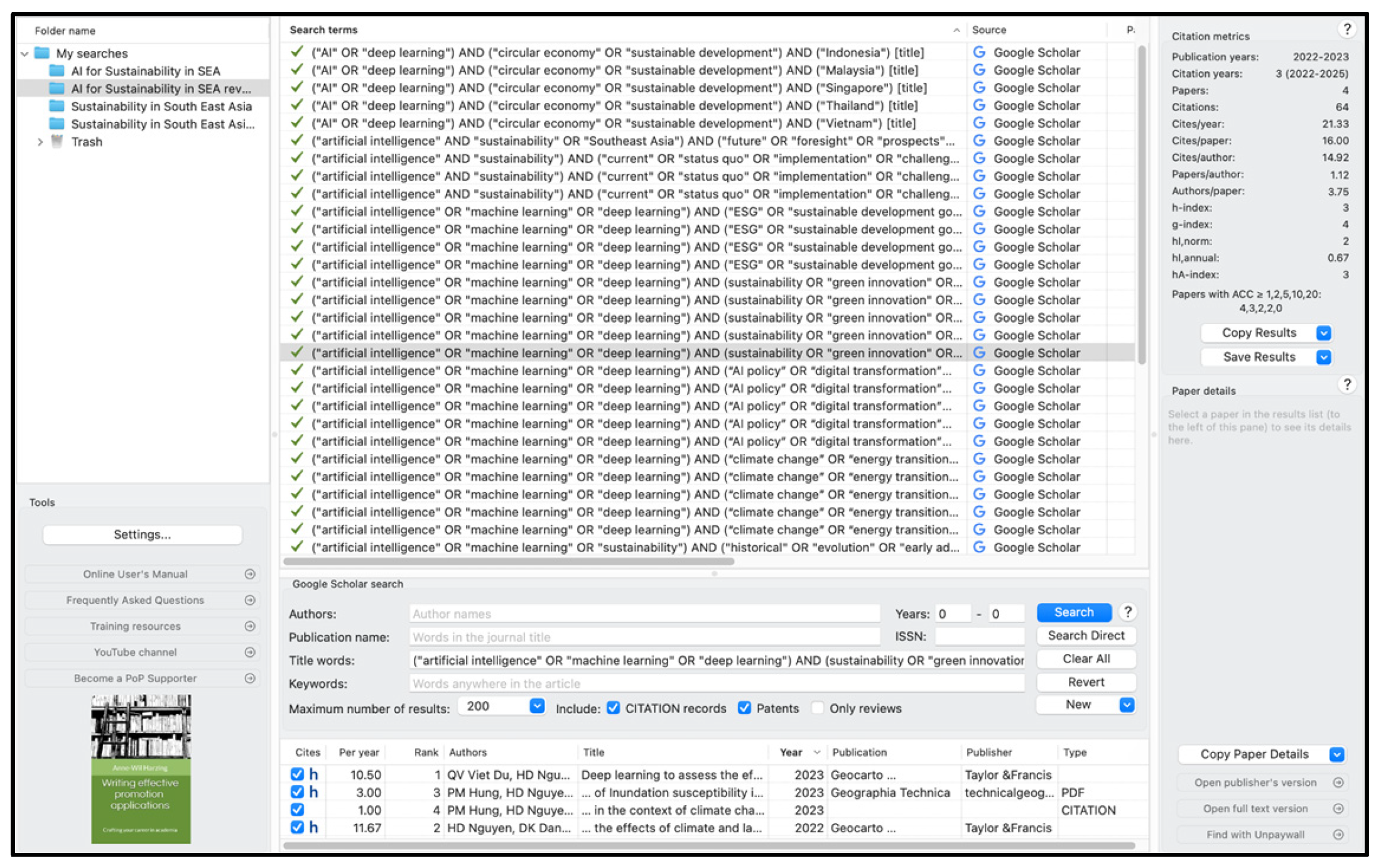Enable the Only reviews checkbox

817,708
